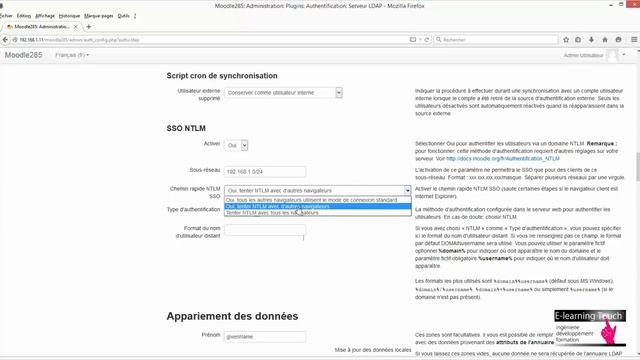The width and height of the screenshot is (640, 360).
Task: Open the downloads arrow icon
Action: (591, 40)
